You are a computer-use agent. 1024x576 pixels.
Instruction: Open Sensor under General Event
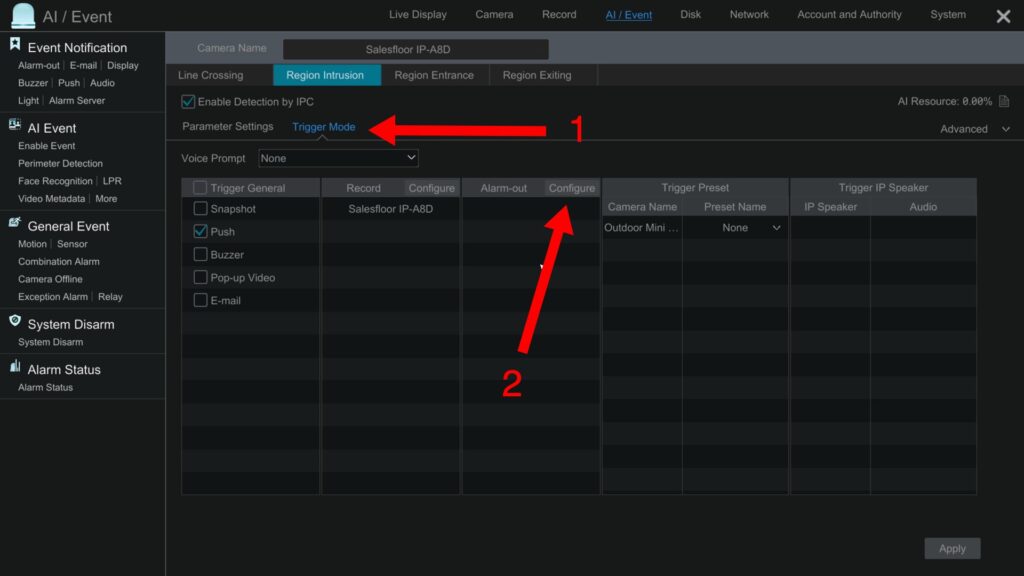tap(72, 244)
